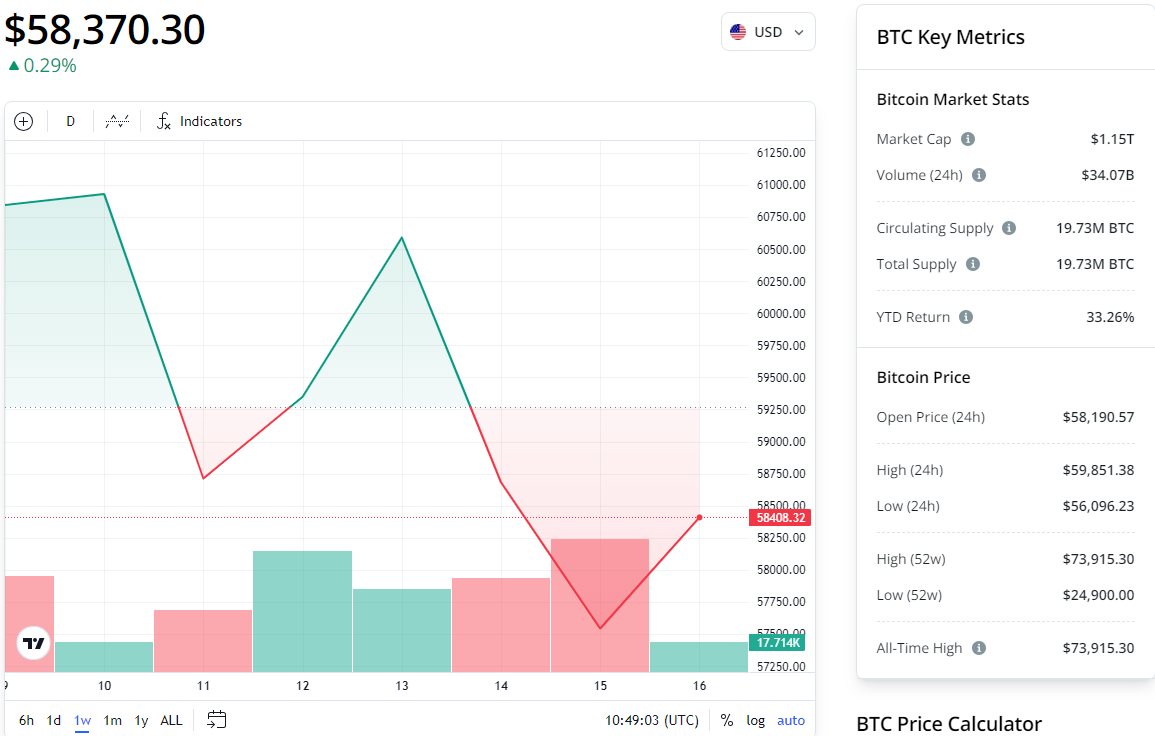Click the red 58408.32 price label

click(778, 518)
